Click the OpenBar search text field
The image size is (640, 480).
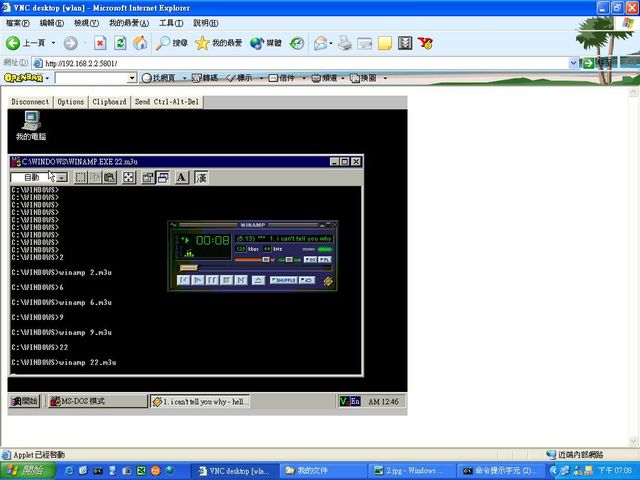[91, 78]
